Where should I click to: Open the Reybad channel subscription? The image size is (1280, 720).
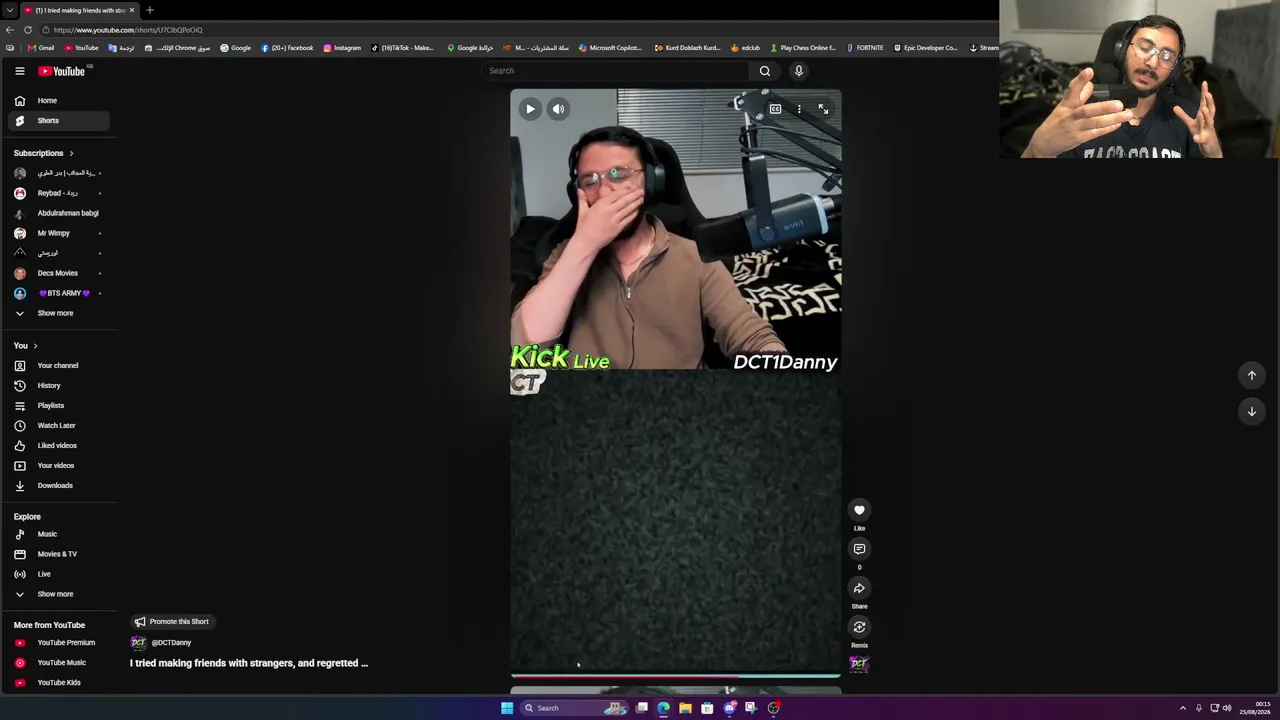pos(59,193)
